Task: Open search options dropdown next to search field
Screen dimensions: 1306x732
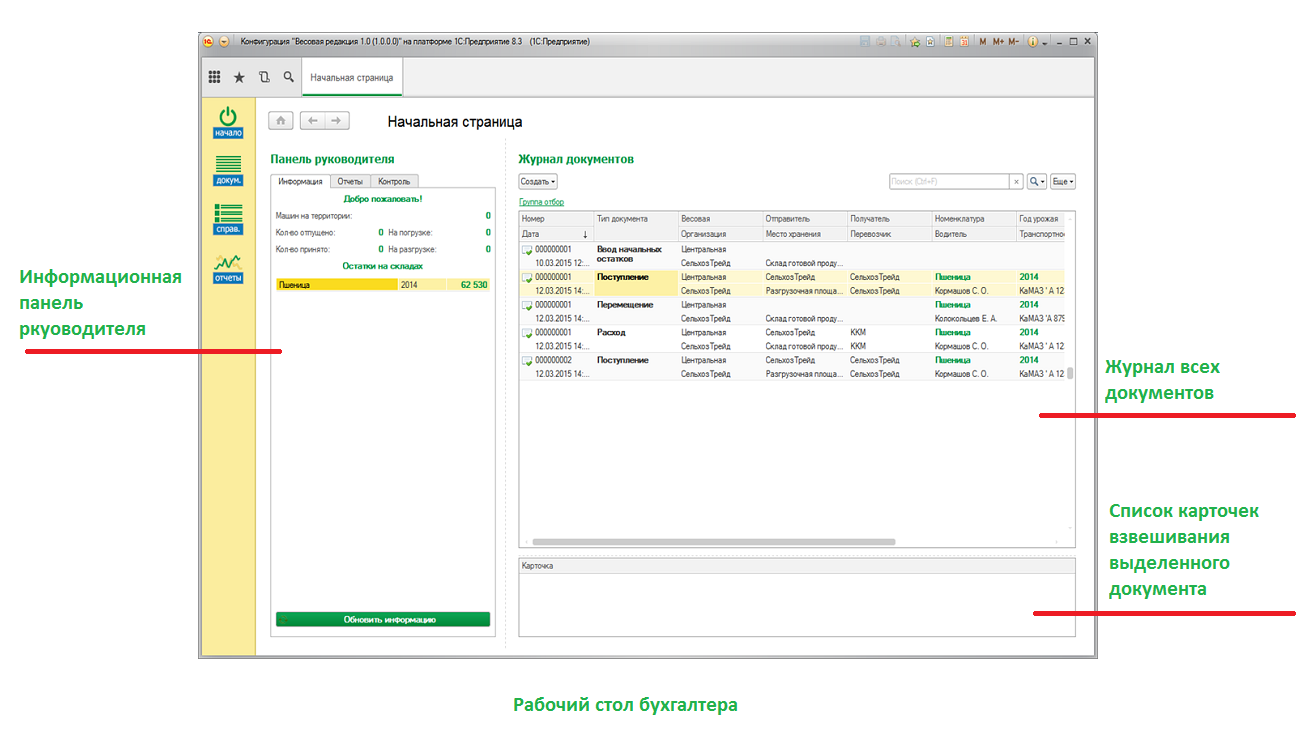Action: click(1037, 182)
